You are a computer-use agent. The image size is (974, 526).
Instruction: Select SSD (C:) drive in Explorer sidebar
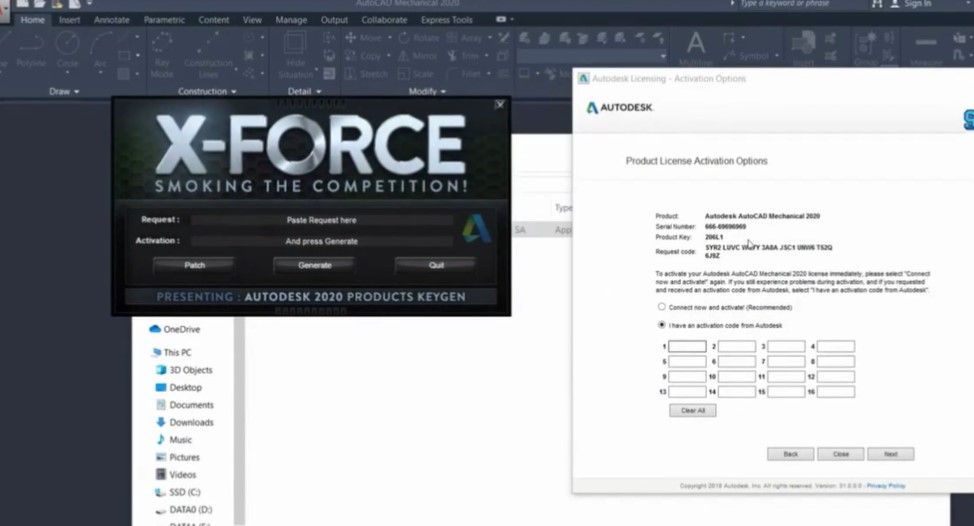pos(178,492)
